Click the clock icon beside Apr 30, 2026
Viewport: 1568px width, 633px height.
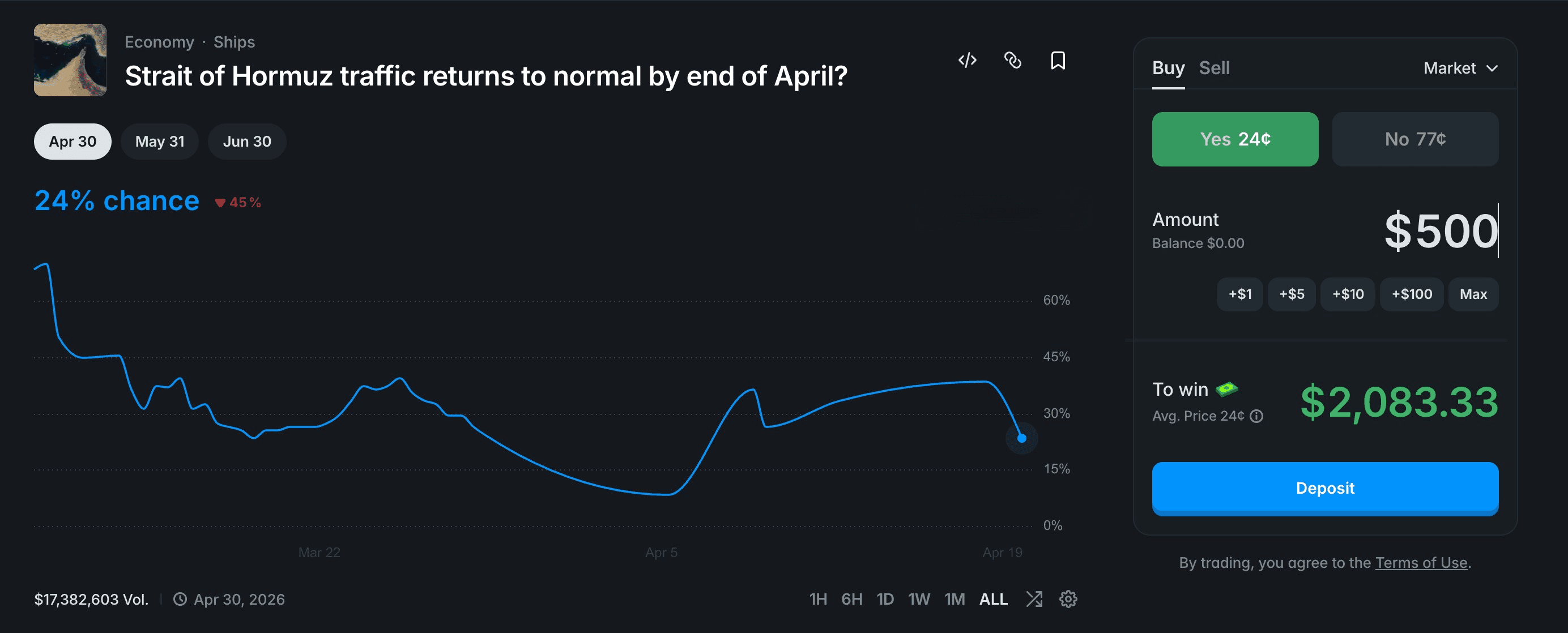(x=180, y=599)
